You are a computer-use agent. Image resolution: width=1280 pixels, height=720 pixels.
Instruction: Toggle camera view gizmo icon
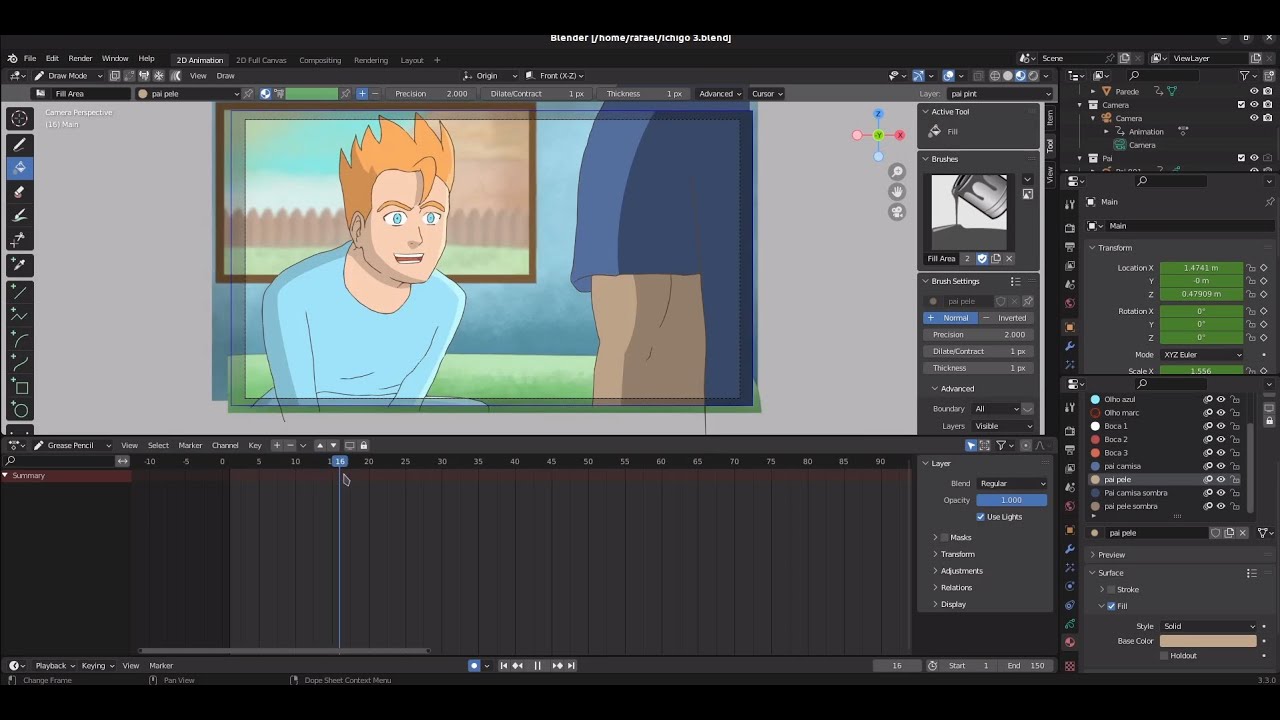[x=897, y=212]
